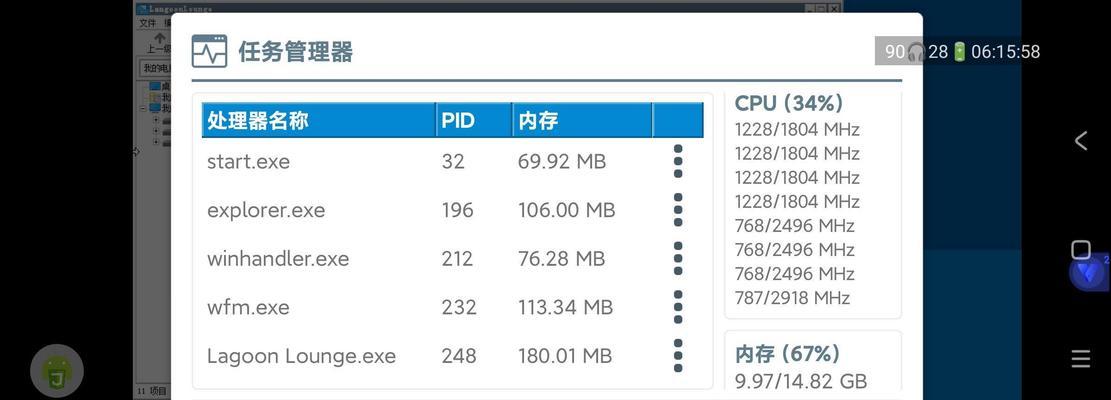The image size is (1111, 400).
Task: Click the 上一级 up-level toolbar button
Action: click(159, 43)
